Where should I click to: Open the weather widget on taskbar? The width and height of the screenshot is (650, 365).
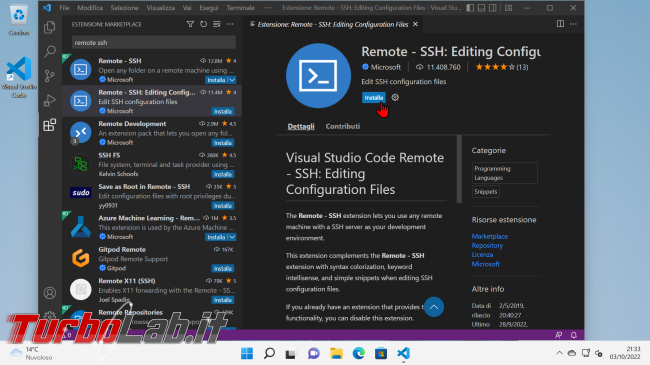click(31, 353)
